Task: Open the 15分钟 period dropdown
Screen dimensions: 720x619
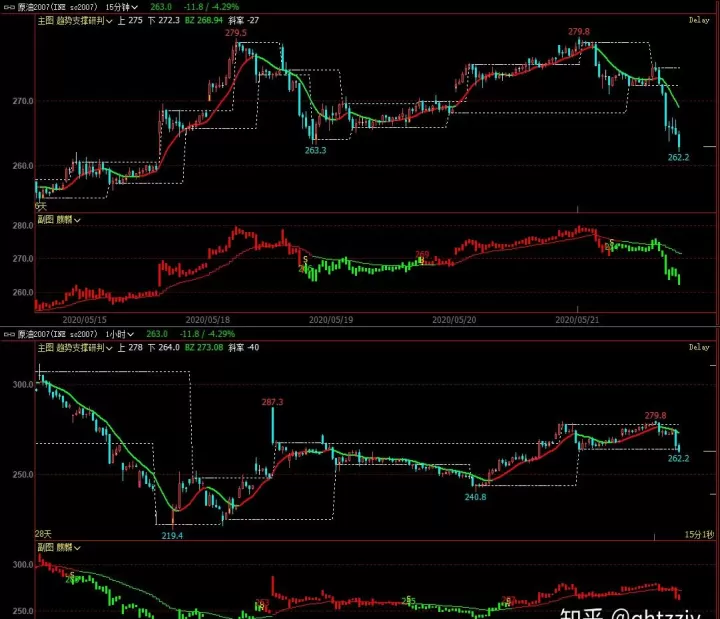Action: 121,7
